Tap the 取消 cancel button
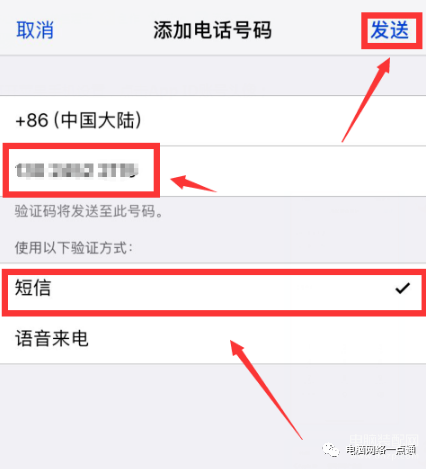Screen dimensions: 429x469 (x=35, y=30)
